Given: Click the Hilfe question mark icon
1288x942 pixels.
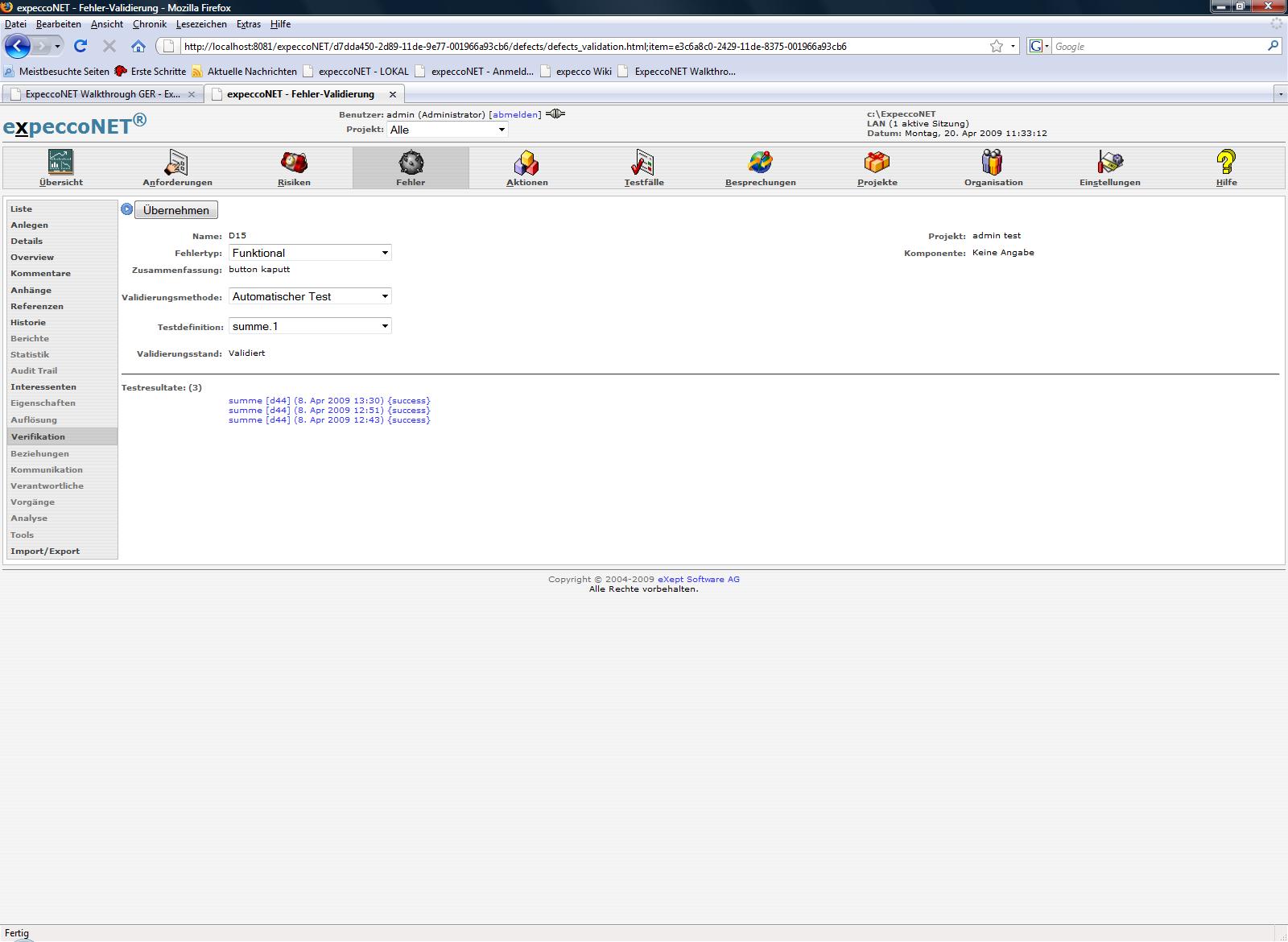Looking at the screenshot, I should pyautogui.click(x=1226, y=163).
